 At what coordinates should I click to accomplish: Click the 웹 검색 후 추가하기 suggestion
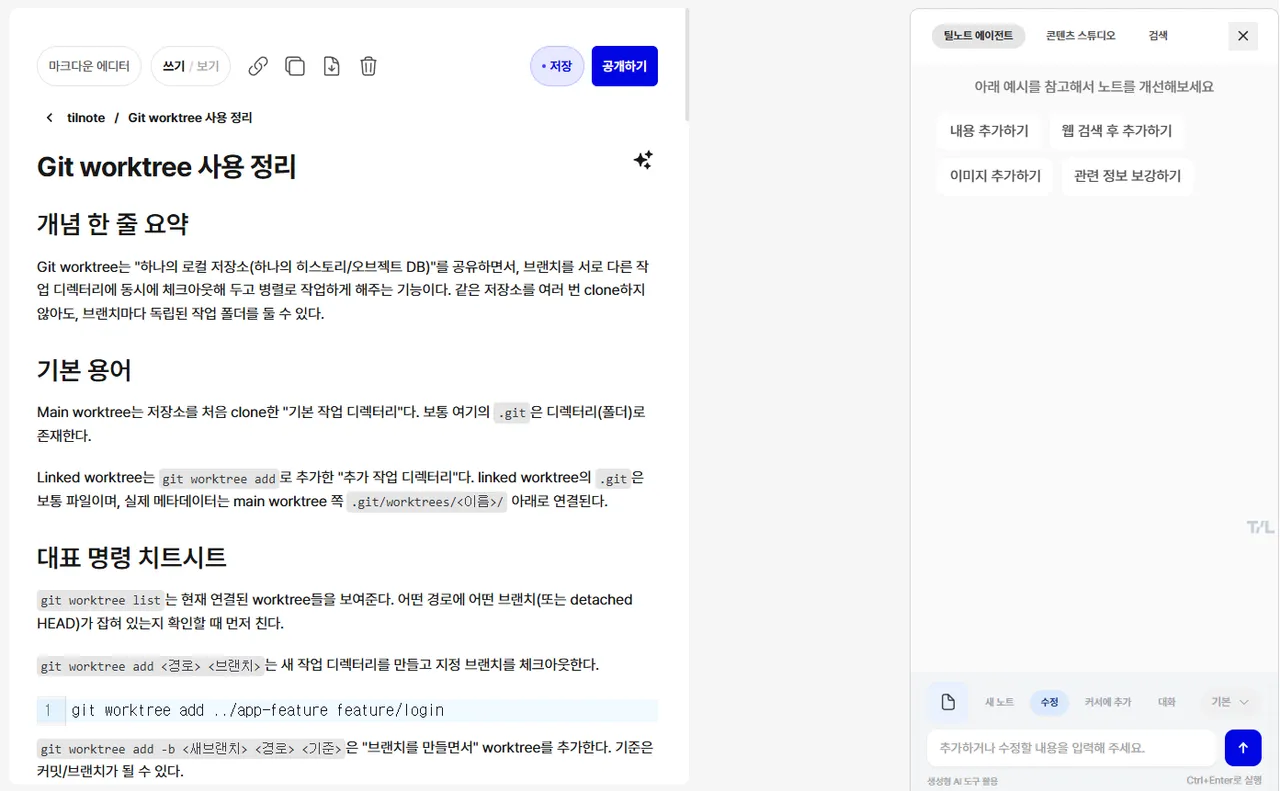point(1117,131)
